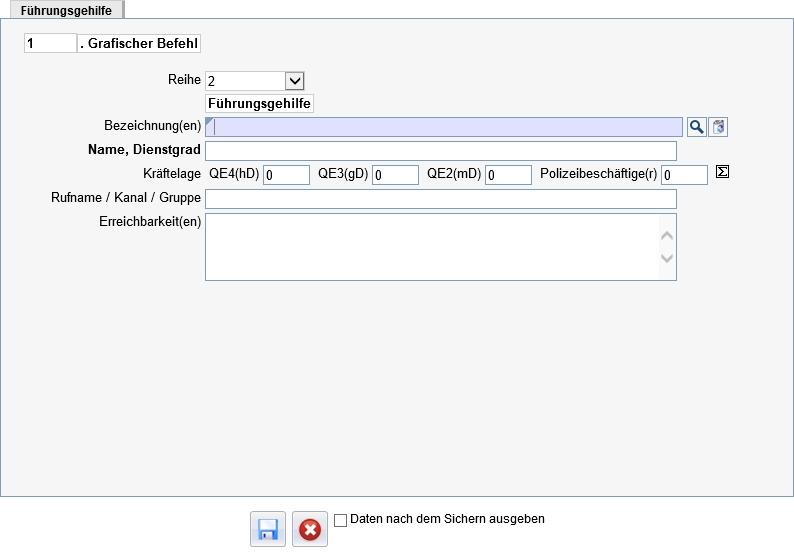Click the sigma sum icon after Polizeibeschäftigte(r)
This screenshot has height=559, width=794.
[x=722, y=172]
